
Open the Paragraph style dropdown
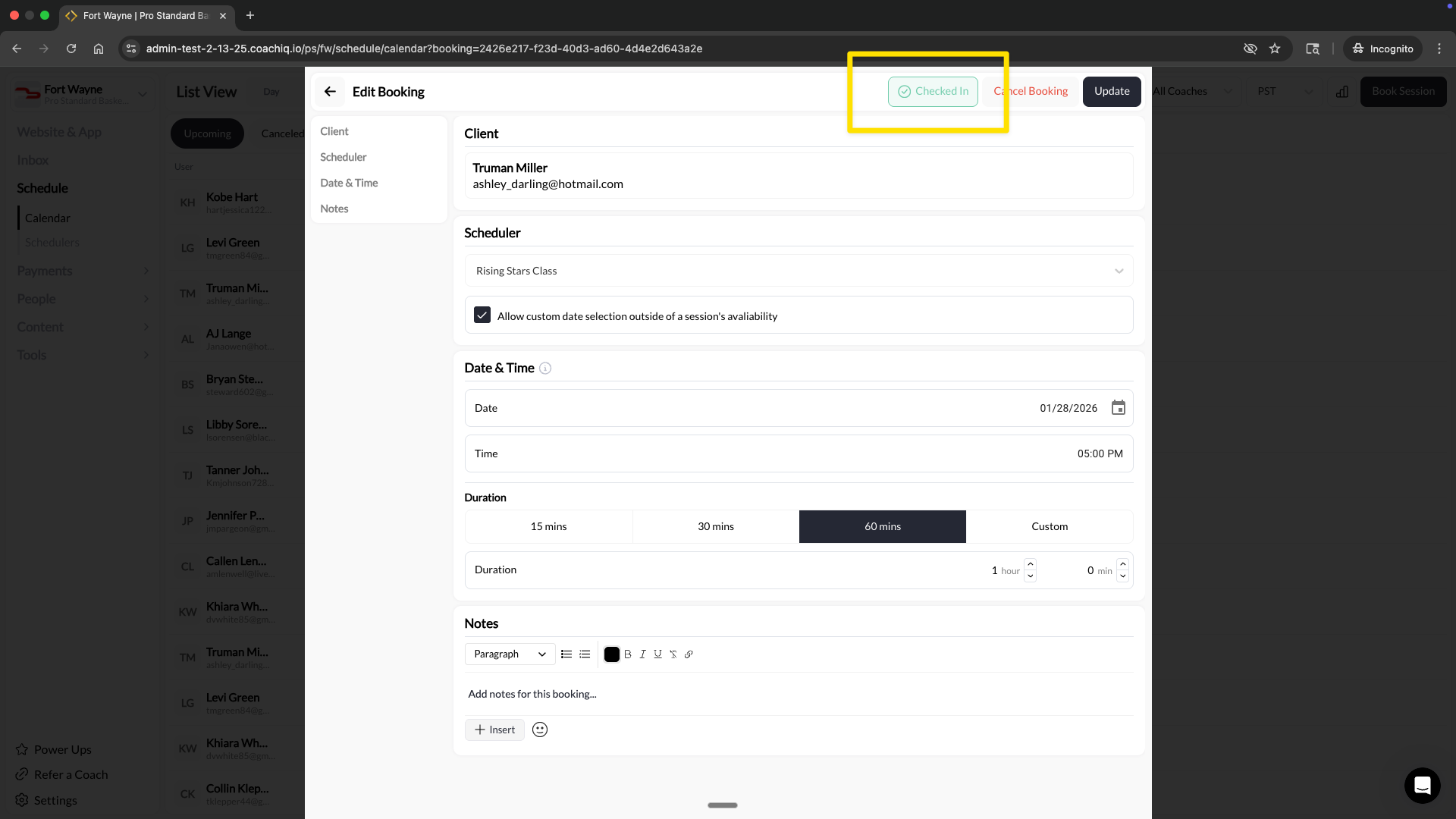click(509, 654)
